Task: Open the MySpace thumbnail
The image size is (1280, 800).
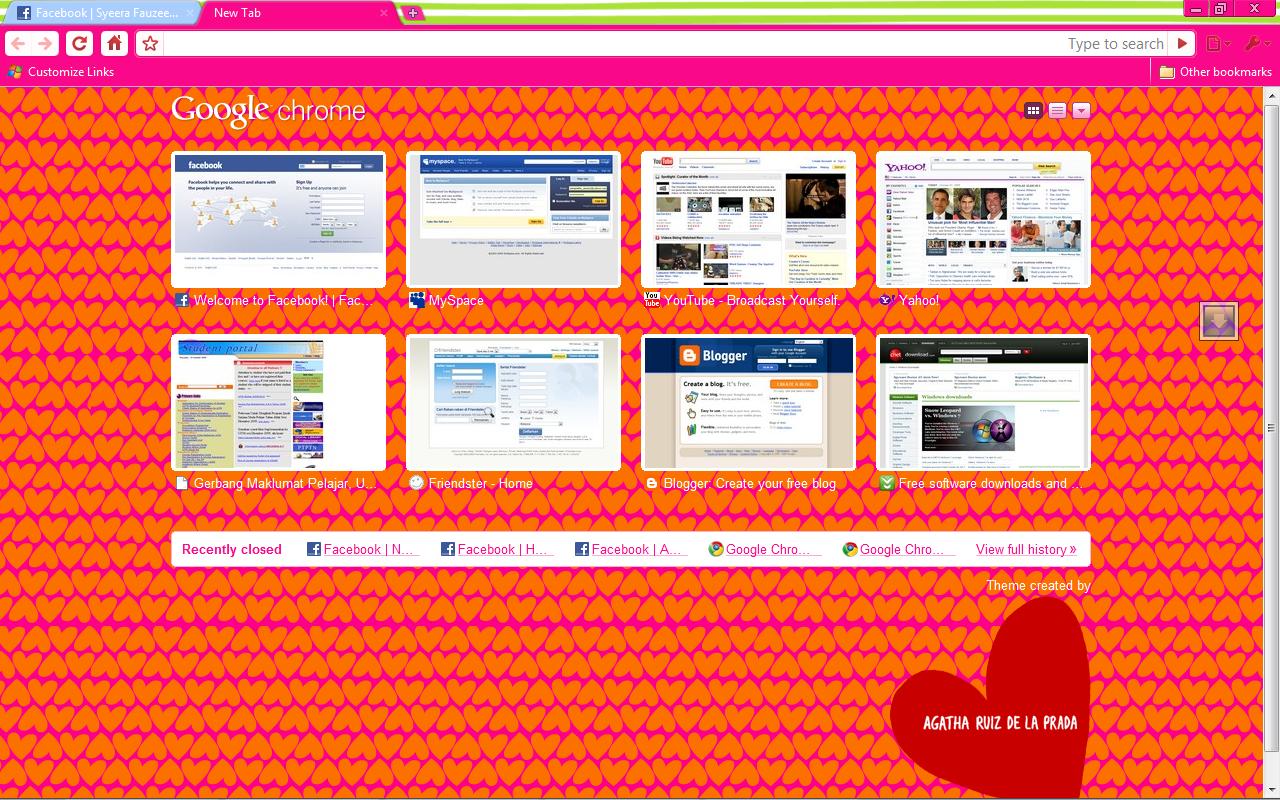Action: pyautogui.click(x=513, y=220)
